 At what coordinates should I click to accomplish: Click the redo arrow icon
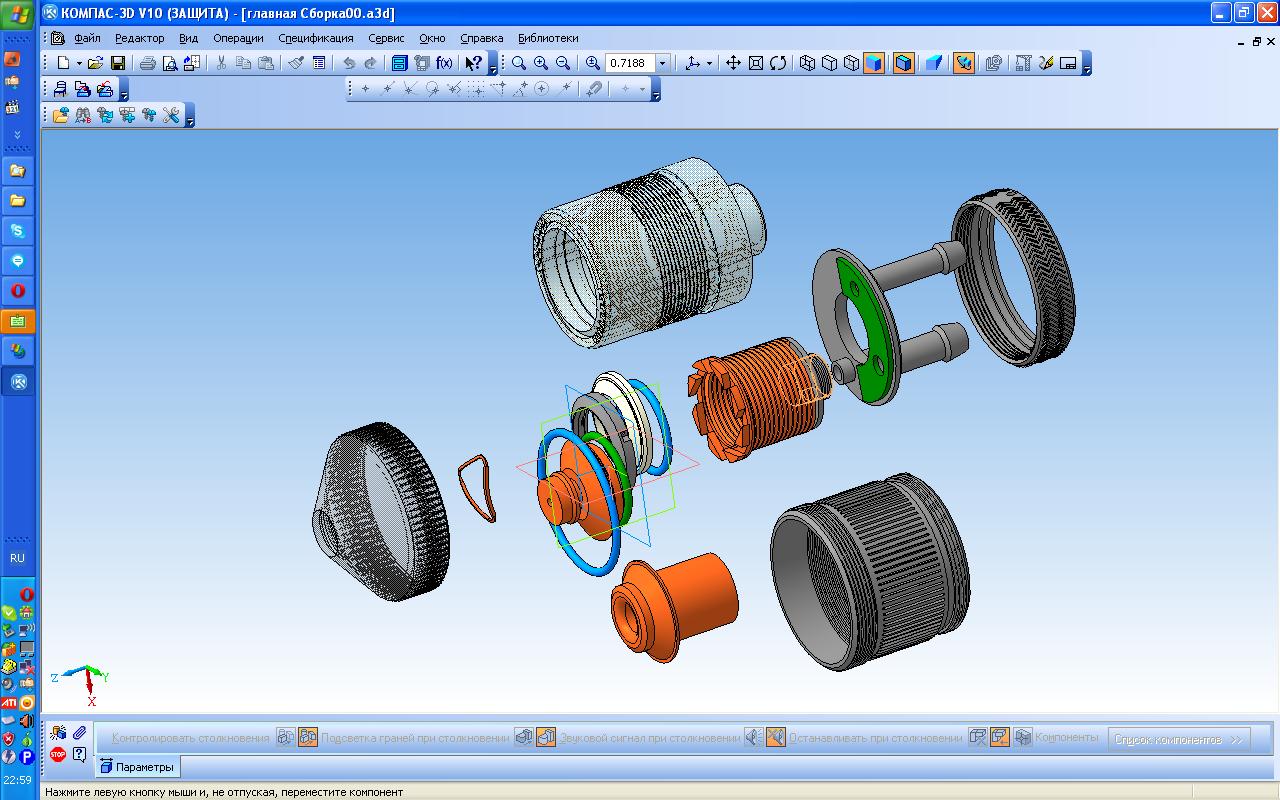(x=371, y=63)
